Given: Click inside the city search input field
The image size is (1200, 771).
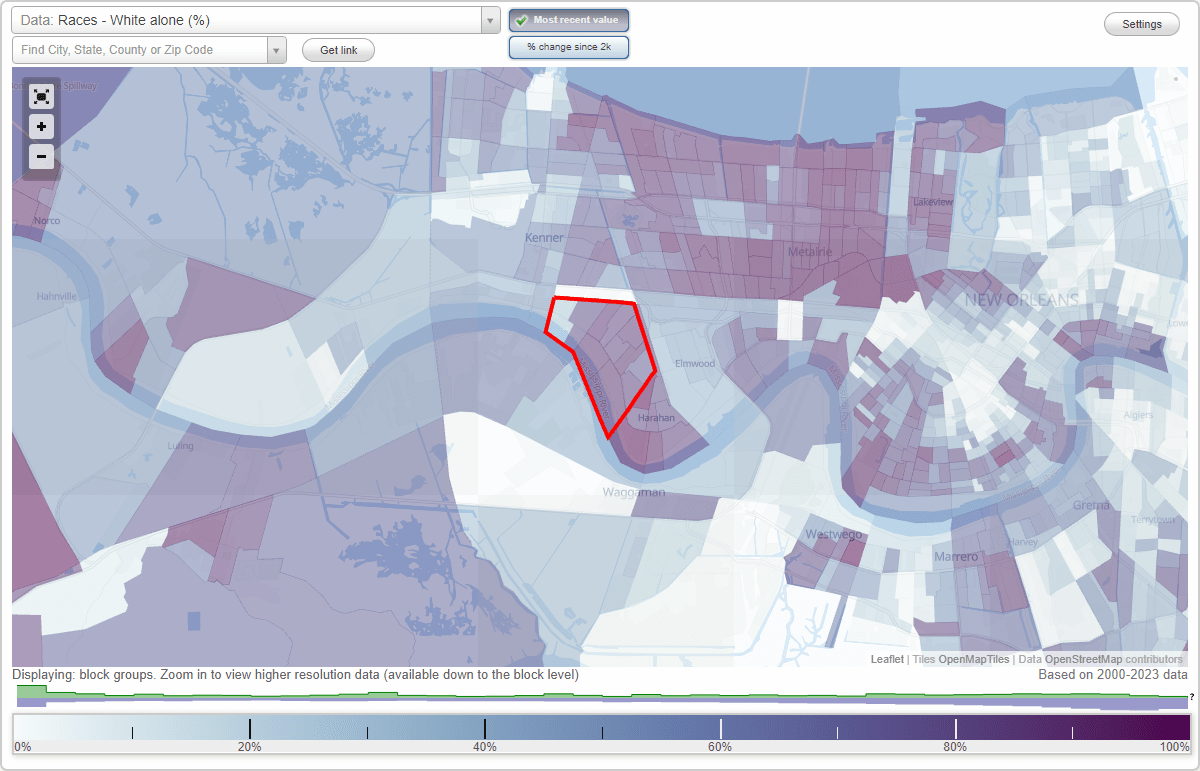Looking at the screenshot, I should point(140,49).
